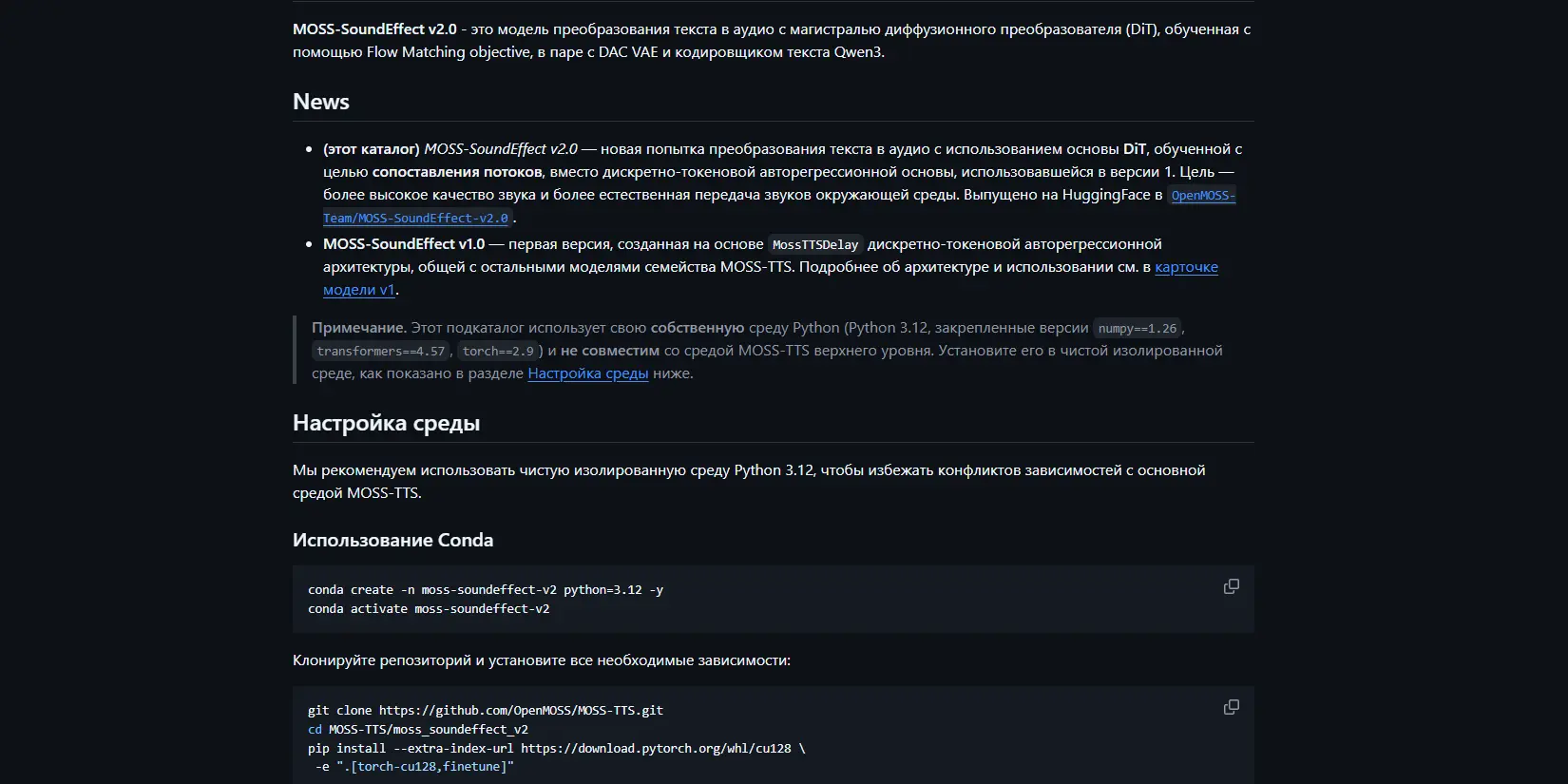
Task: Click the torch==2.9 inline code tag
Action: coord(498,351)
